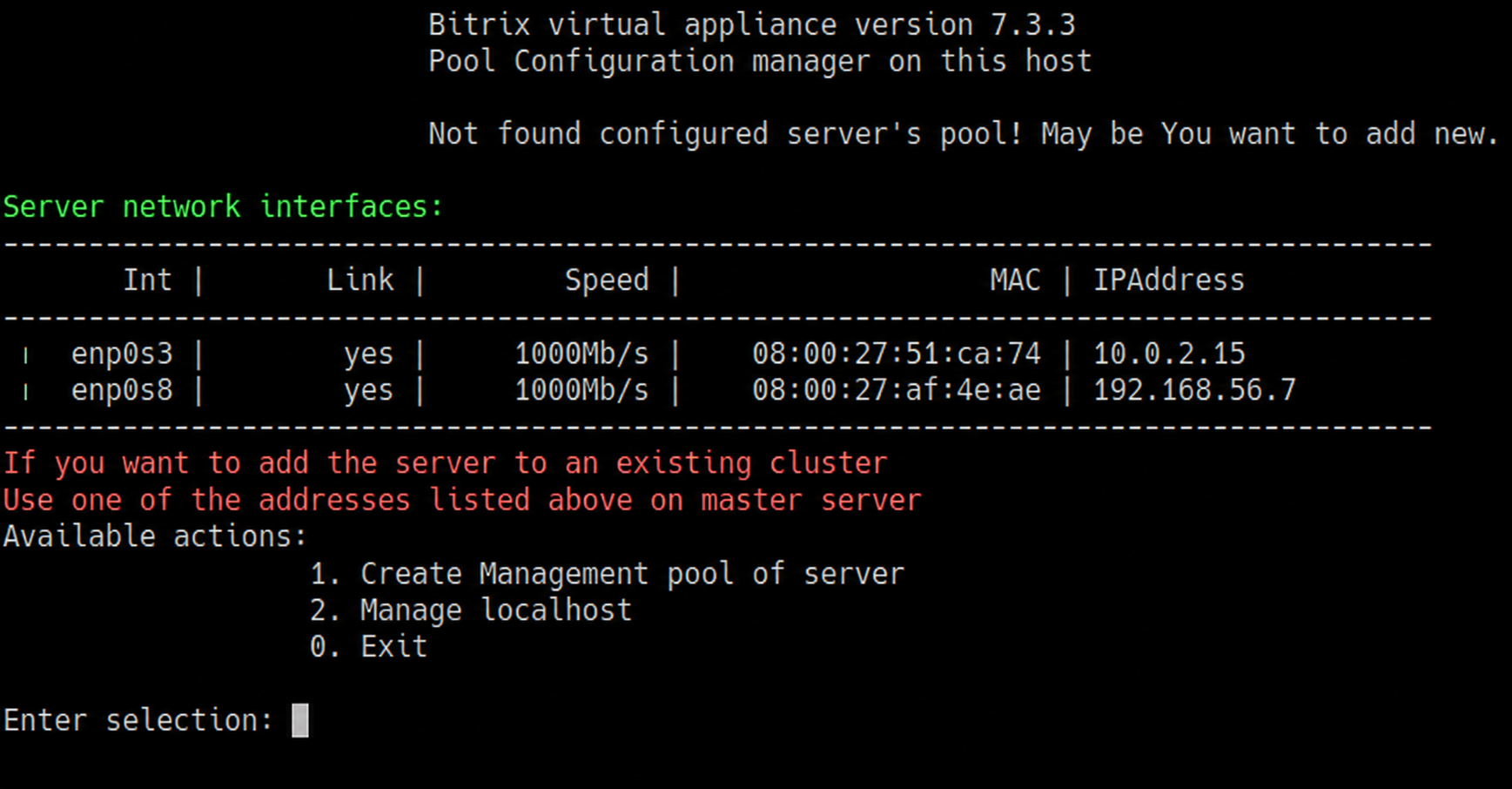The height and width of the screenshot is (789, 1512).
Task: Click the 'Enter selection:' label text
Action: (x=138, y=720)
